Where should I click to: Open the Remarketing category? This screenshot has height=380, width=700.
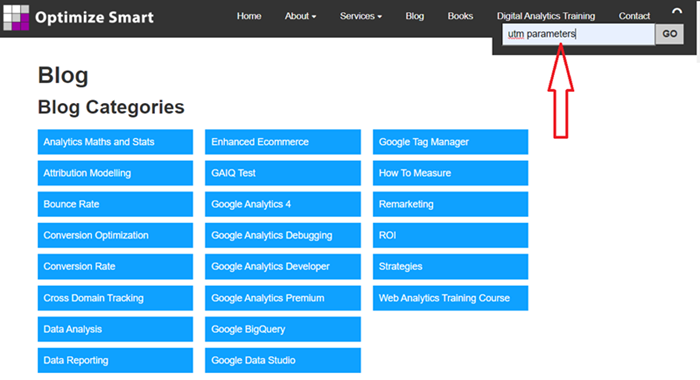coord(450,204)
